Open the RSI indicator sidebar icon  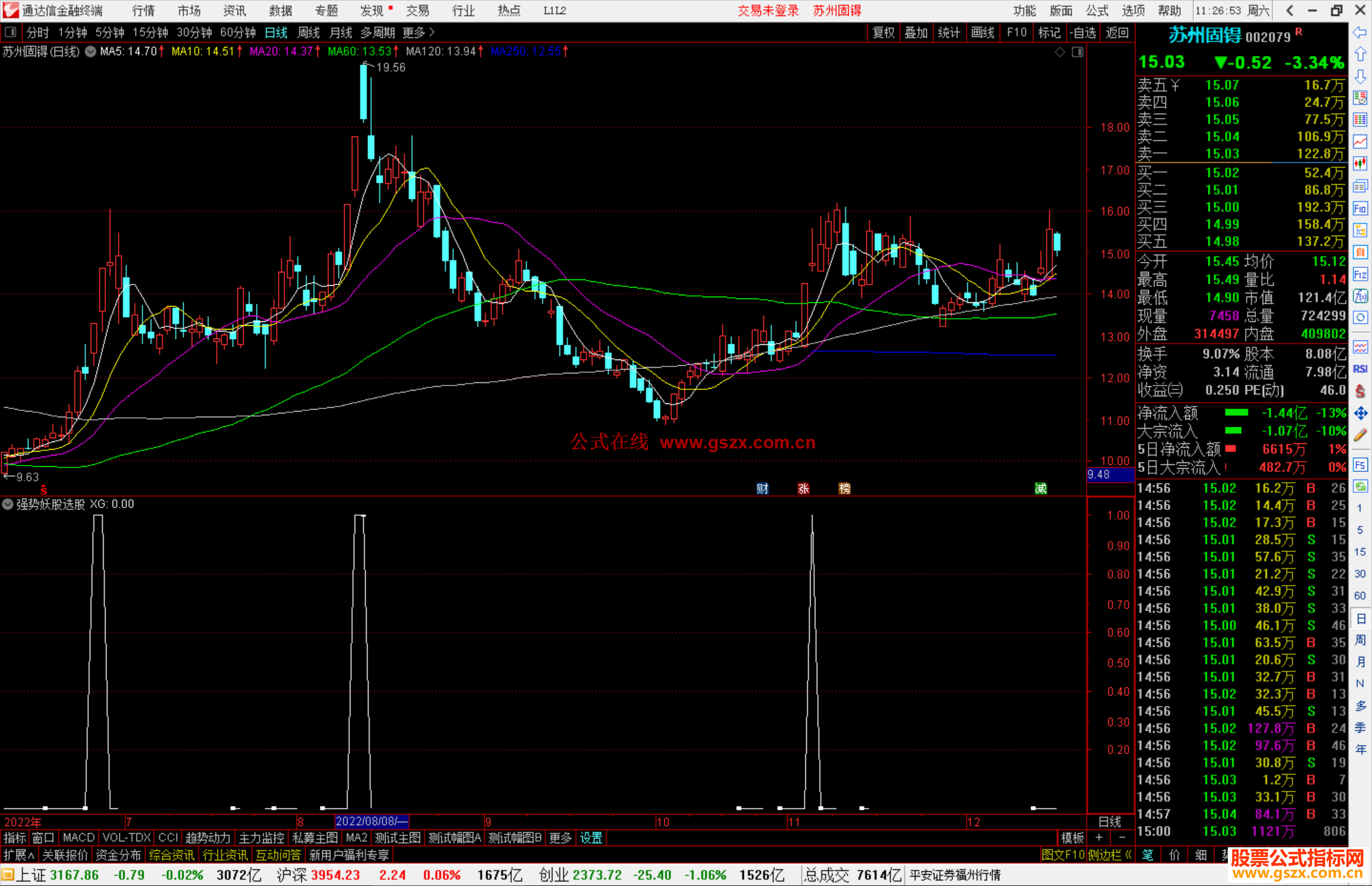coord(1360,369)
